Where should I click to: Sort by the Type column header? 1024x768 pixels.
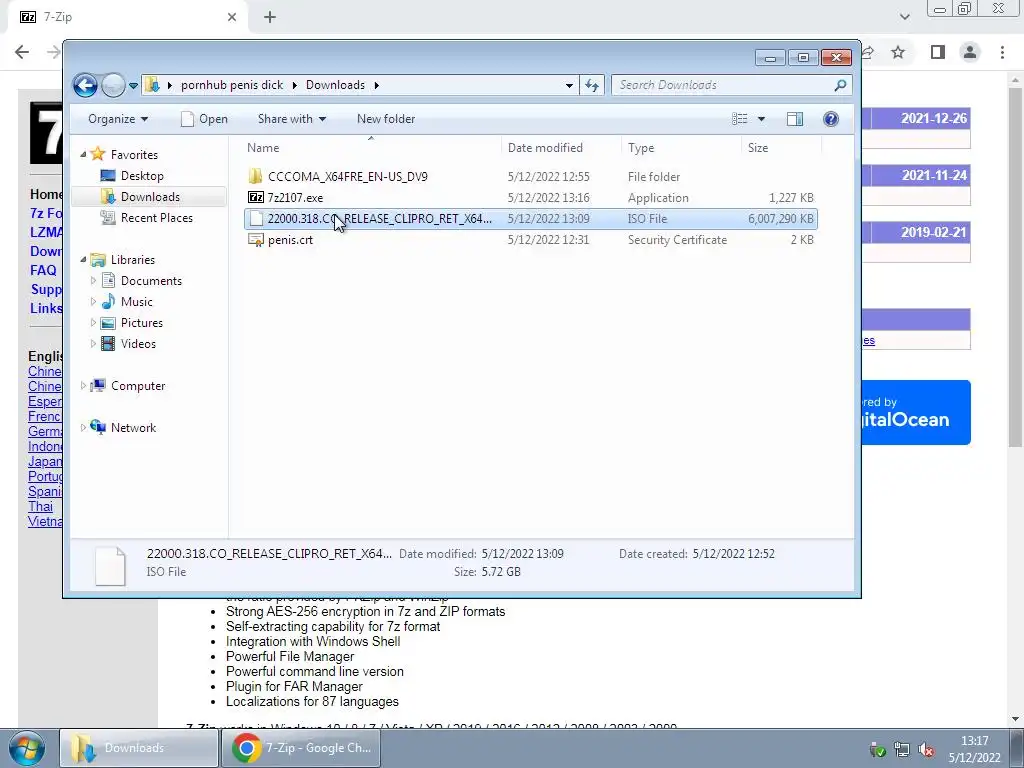coord(680,148)
